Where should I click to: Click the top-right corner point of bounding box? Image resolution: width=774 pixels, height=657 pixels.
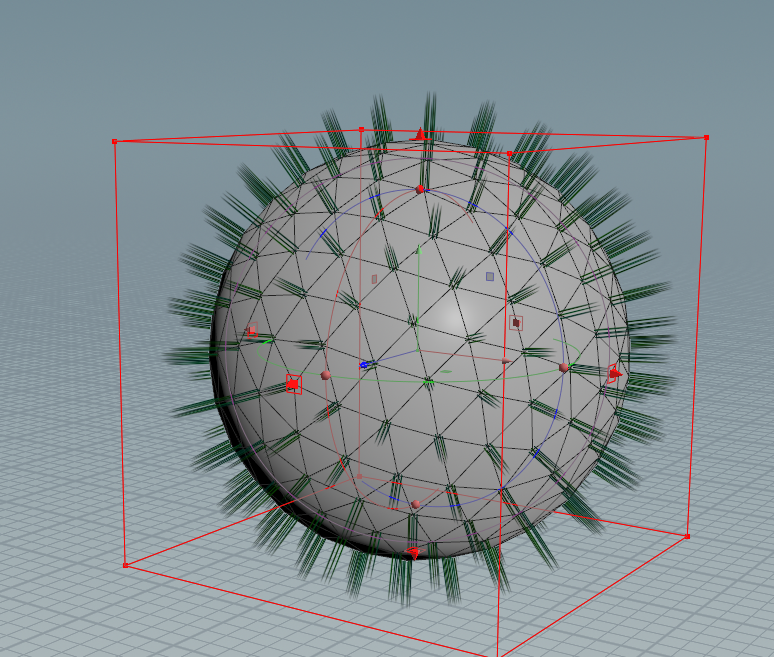tap(706, 137)
